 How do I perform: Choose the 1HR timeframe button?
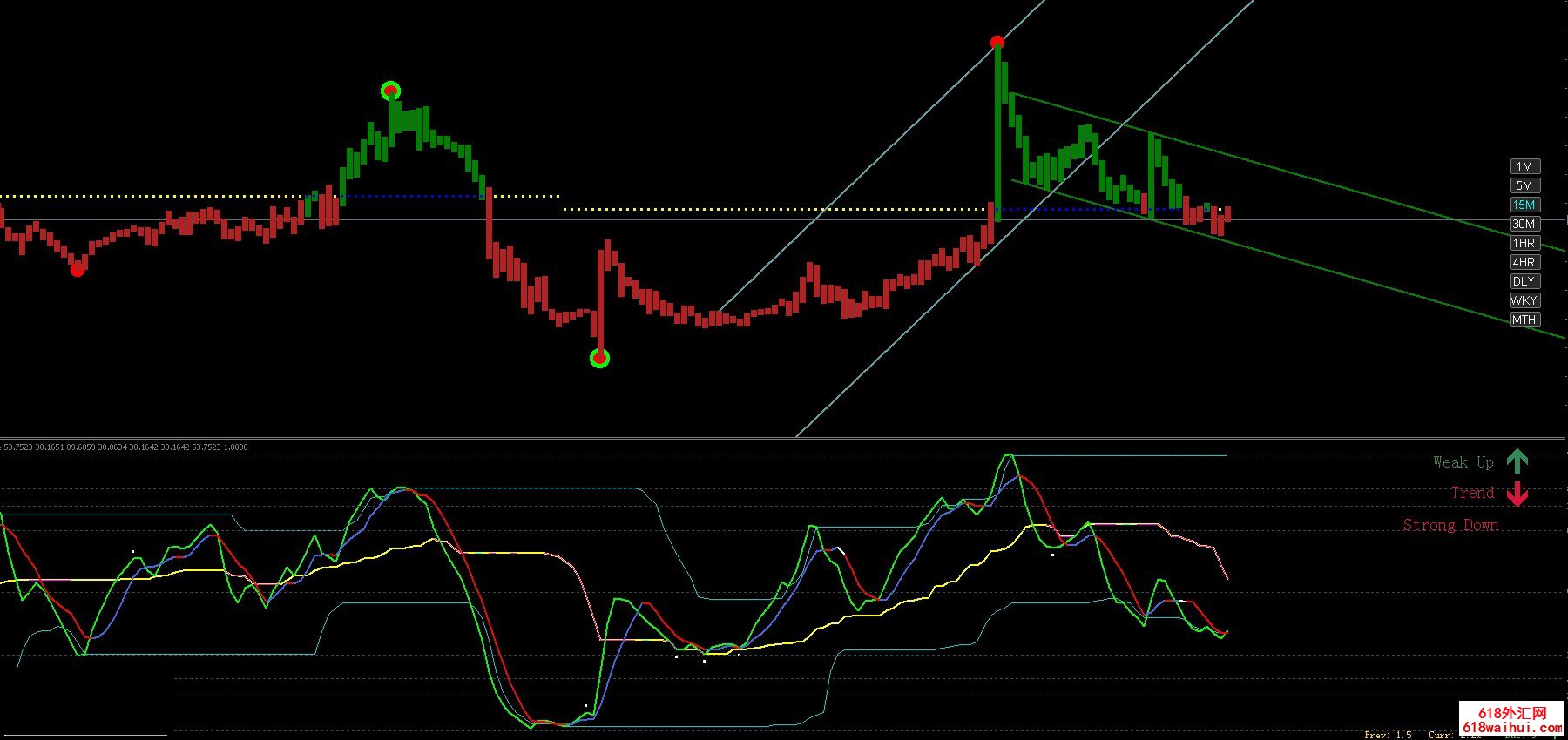click(x=1524, y=243)
